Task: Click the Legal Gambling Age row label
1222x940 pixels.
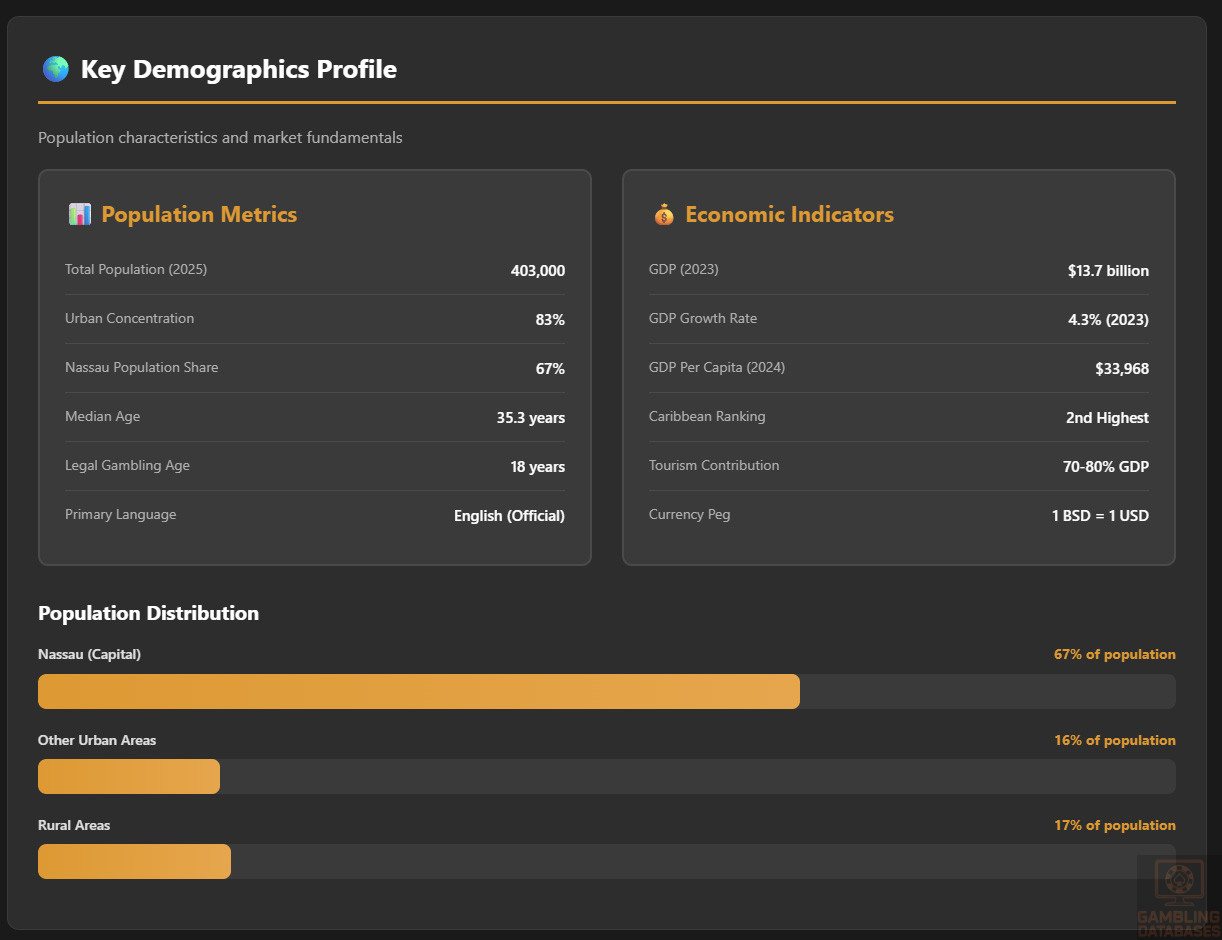Action: 127,465
